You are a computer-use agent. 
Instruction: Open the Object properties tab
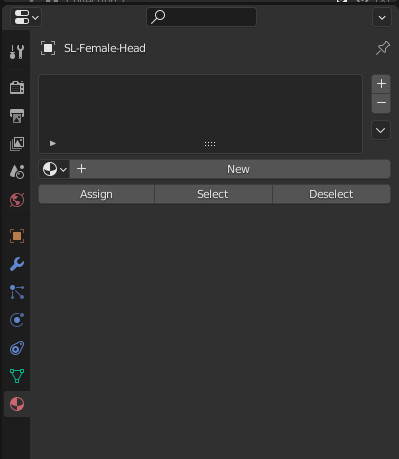click(17, 236)
